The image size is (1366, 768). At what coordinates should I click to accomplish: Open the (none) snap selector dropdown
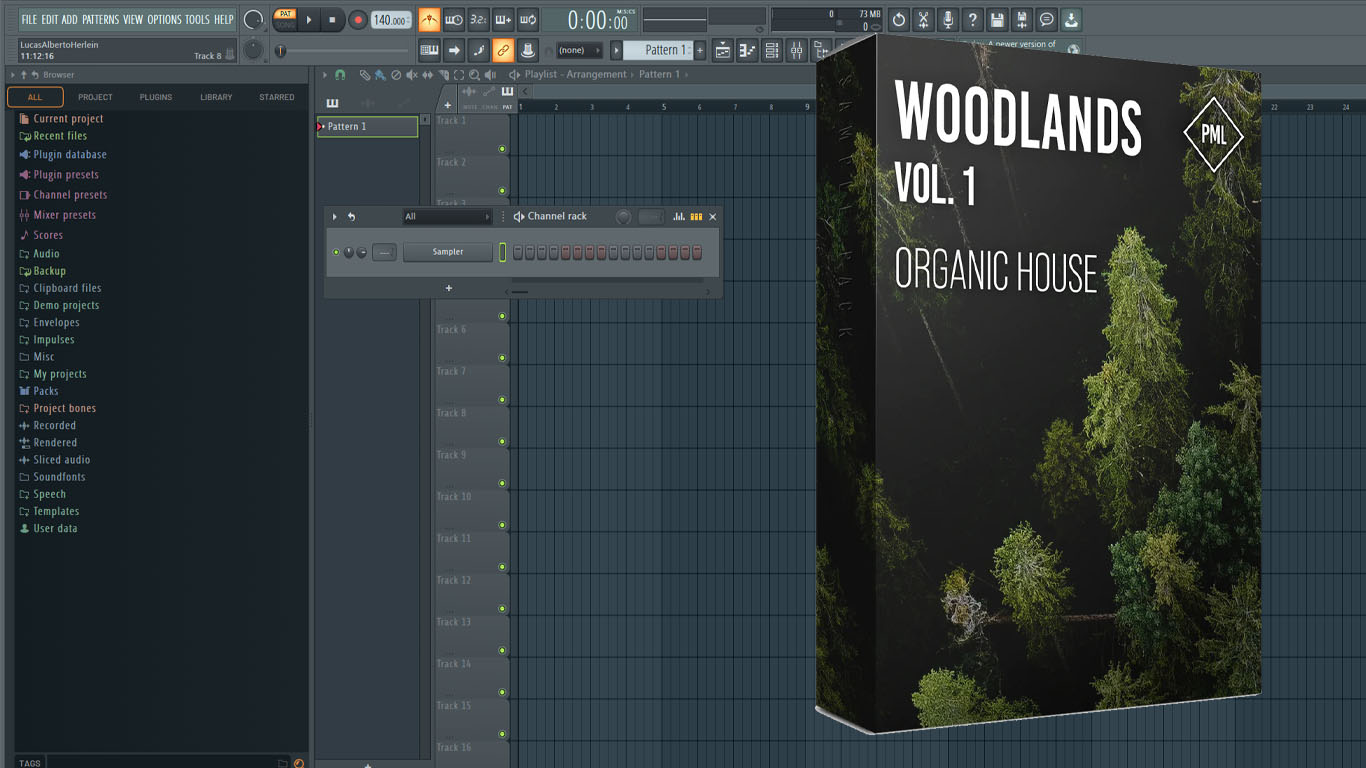(x=580, y=50)
